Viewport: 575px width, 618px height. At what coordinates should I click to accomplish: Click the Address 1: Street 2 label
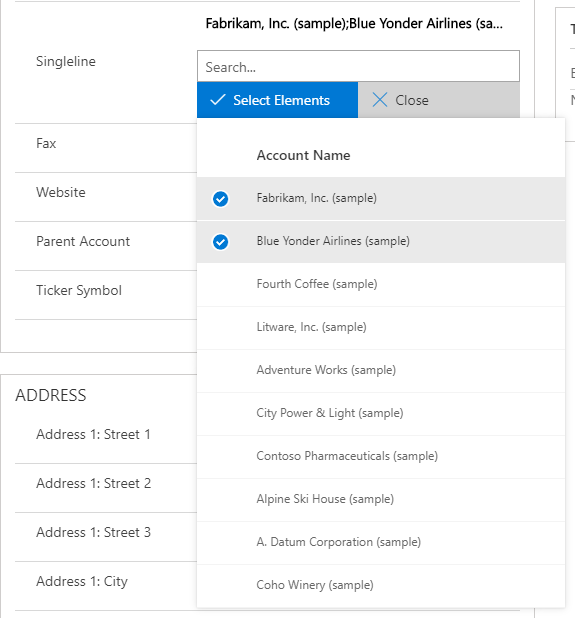(93, 483)
